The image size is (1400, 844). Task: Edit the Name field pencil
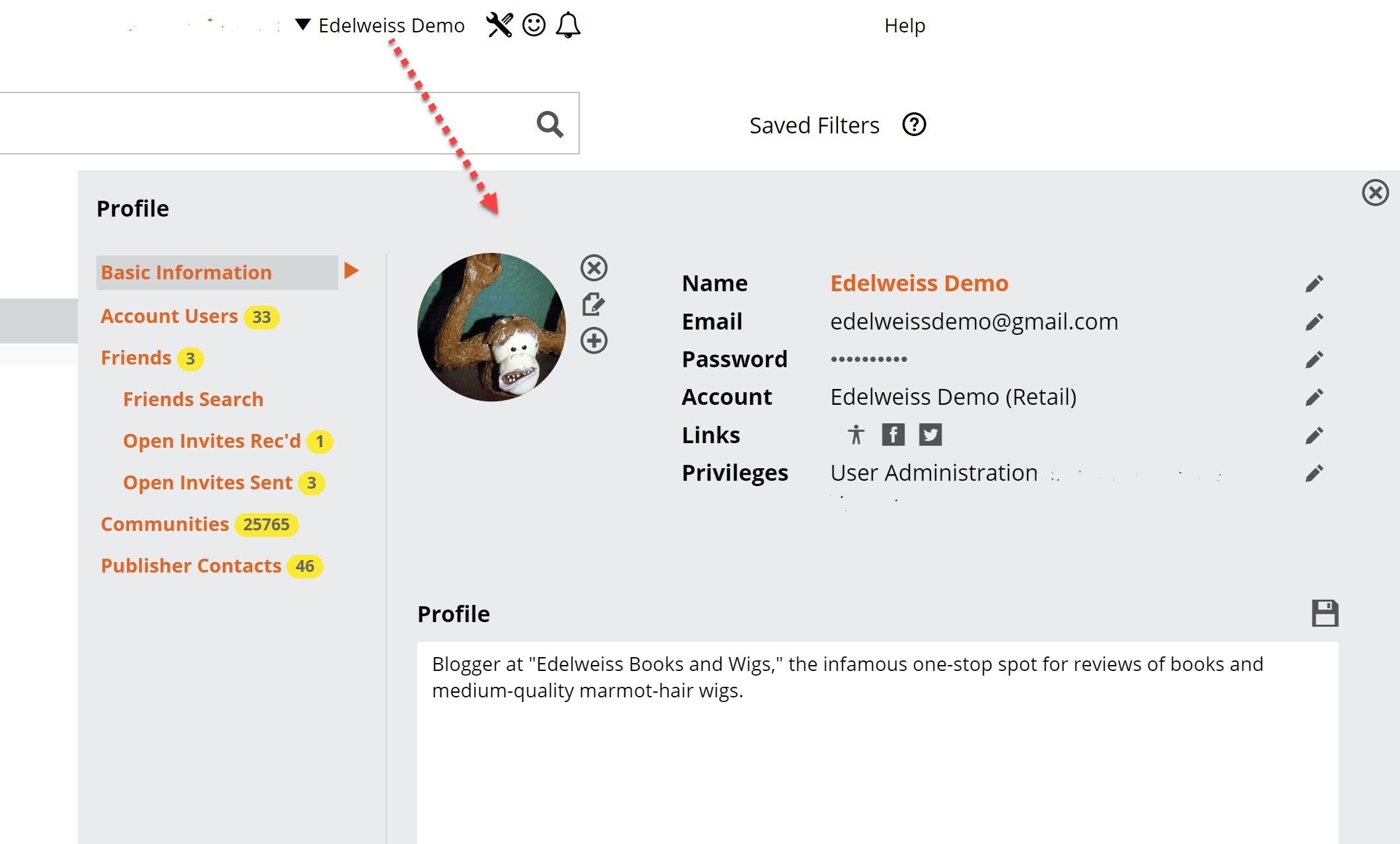pos(1314,284)
